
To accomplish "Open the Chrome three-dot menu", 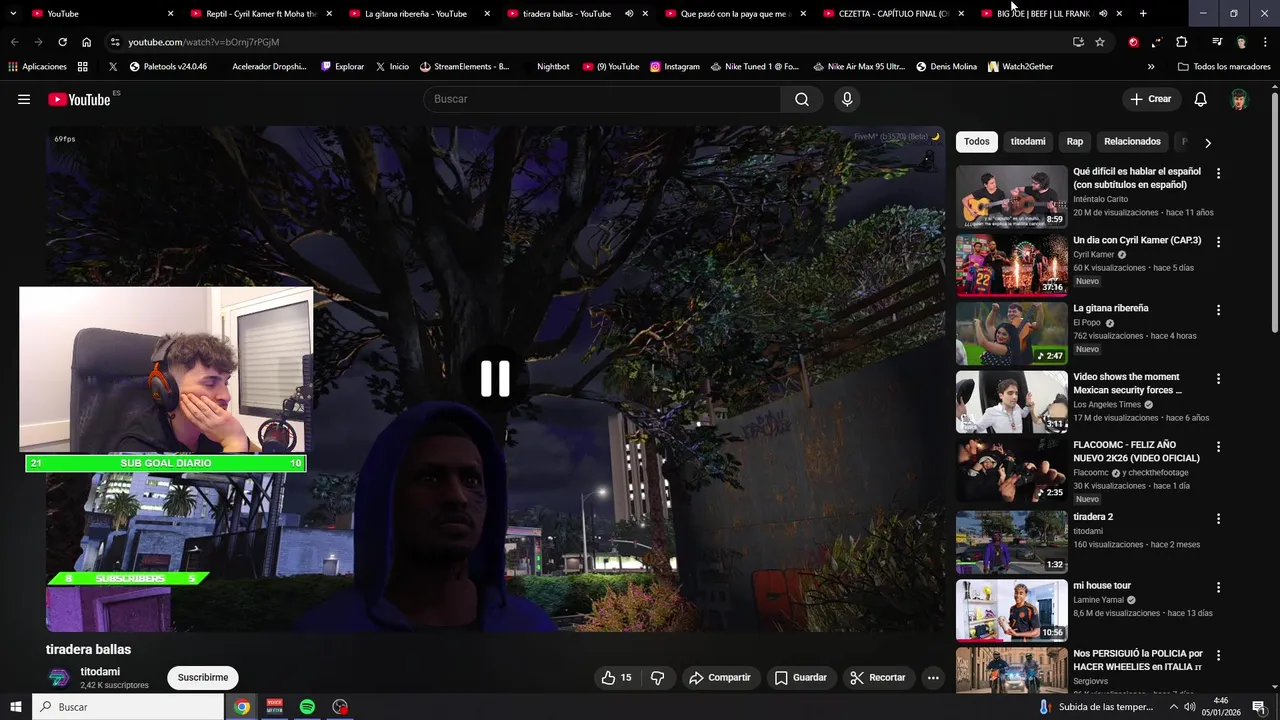I will pos(1265,42).
